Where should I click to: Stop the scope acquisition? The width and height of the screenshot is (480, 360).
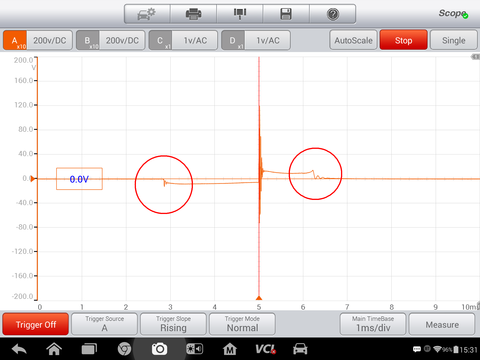point(403,40)
